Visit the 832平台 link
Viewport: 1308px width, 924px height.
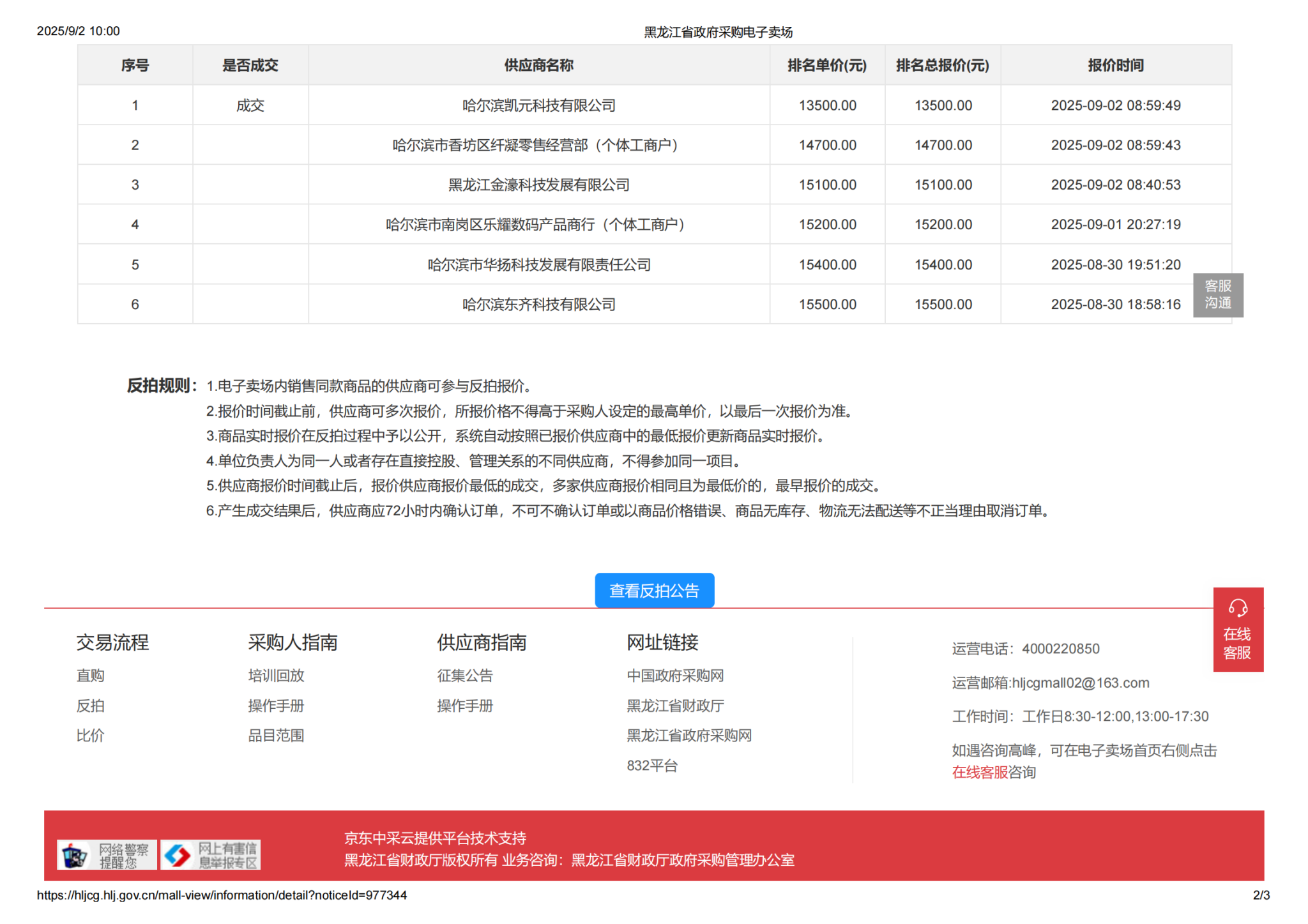tap(652, 766)
